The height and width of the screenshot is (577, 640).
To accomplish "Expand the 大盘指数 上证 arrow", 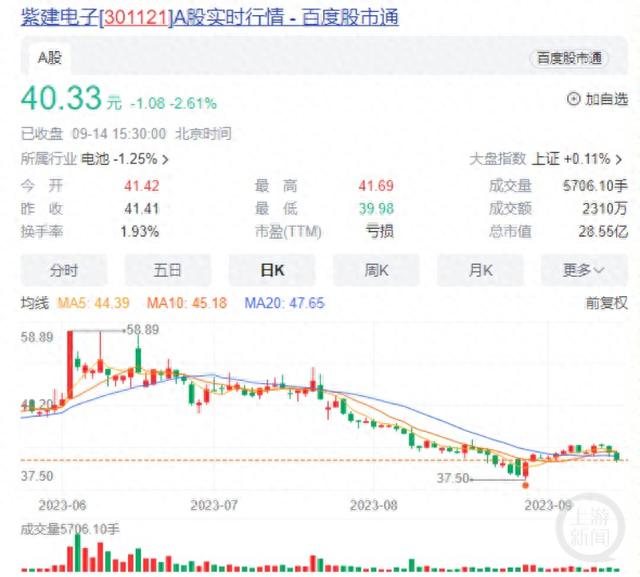I will click(619, 159).
